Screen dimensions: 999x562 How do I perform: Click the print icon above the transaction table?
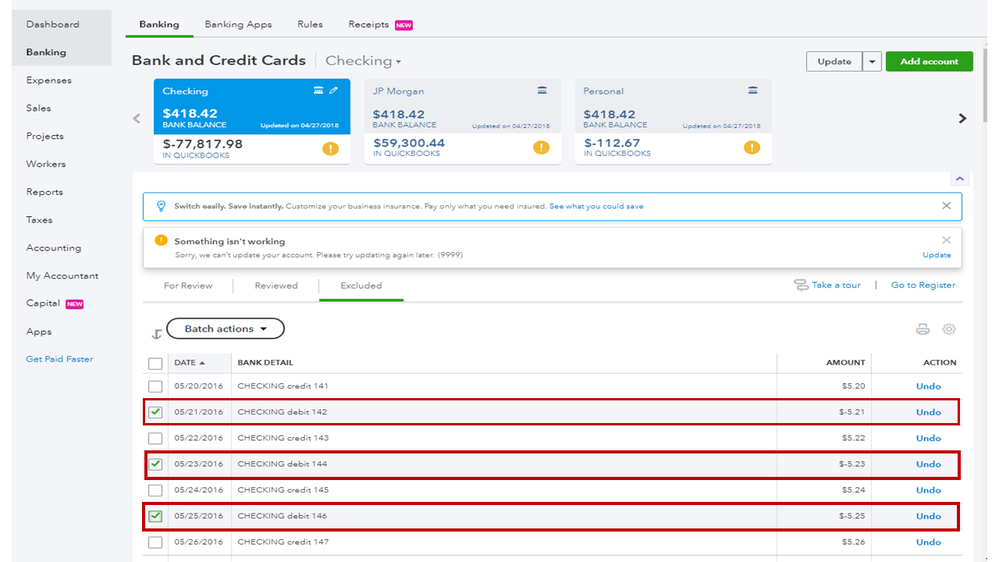[x=923, y=329]
